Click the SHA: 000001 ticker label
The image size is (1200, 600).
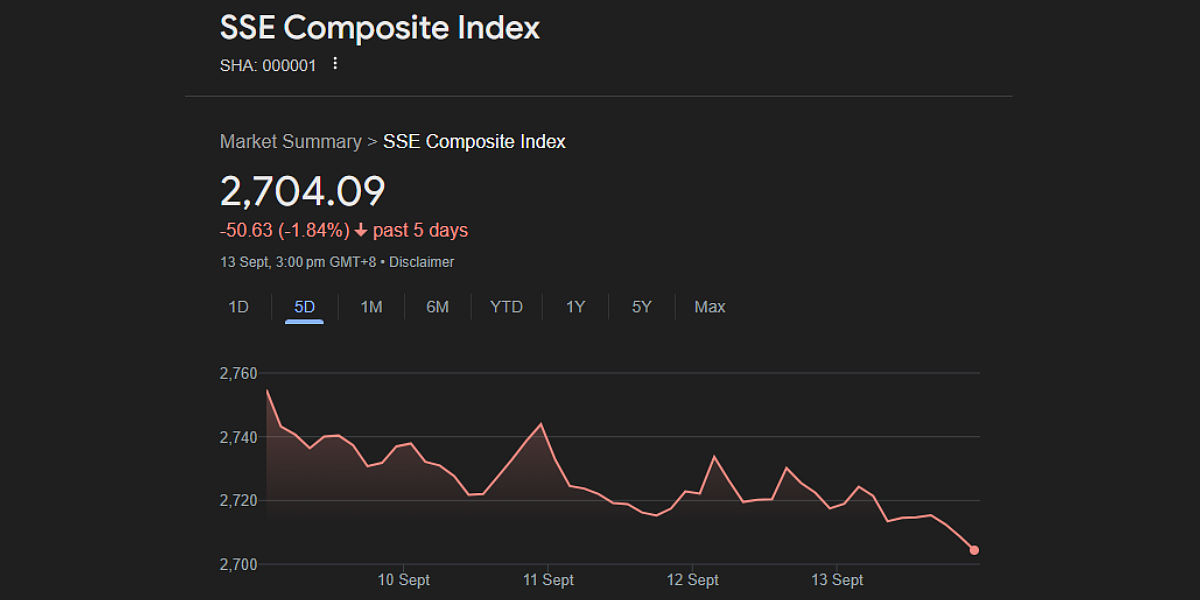coord(268,65)
